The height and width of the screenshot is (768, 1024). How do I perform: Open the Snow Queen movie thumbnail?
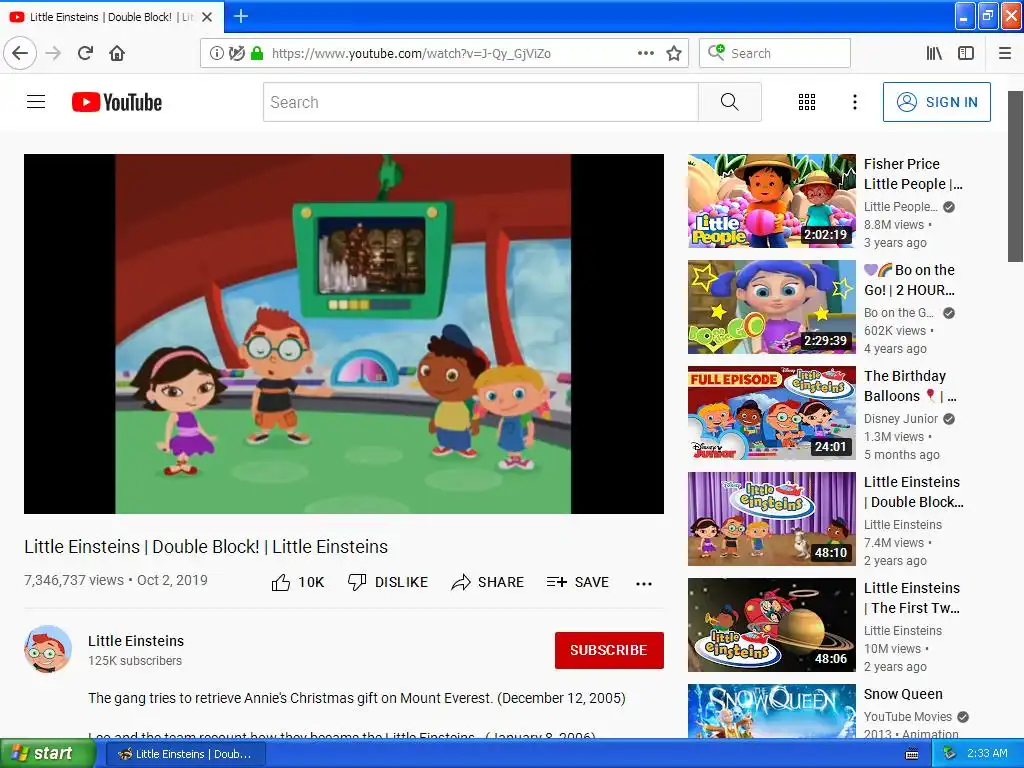771,711
